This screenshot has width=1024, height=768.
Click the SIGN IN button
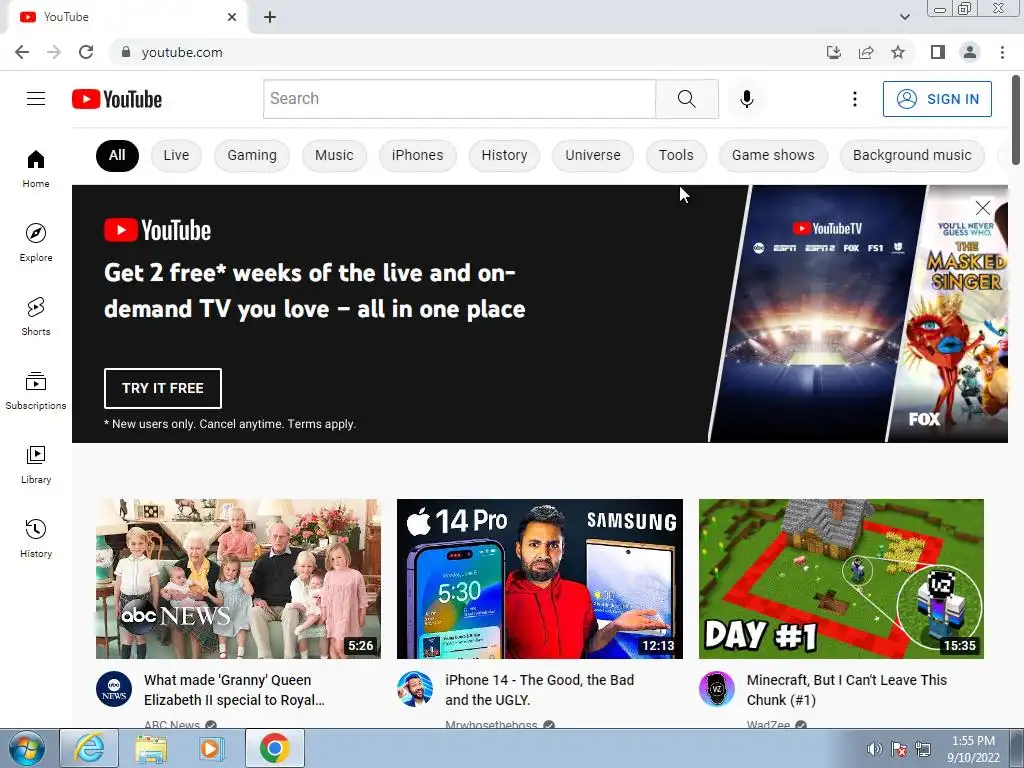click(x=936, y=99)
